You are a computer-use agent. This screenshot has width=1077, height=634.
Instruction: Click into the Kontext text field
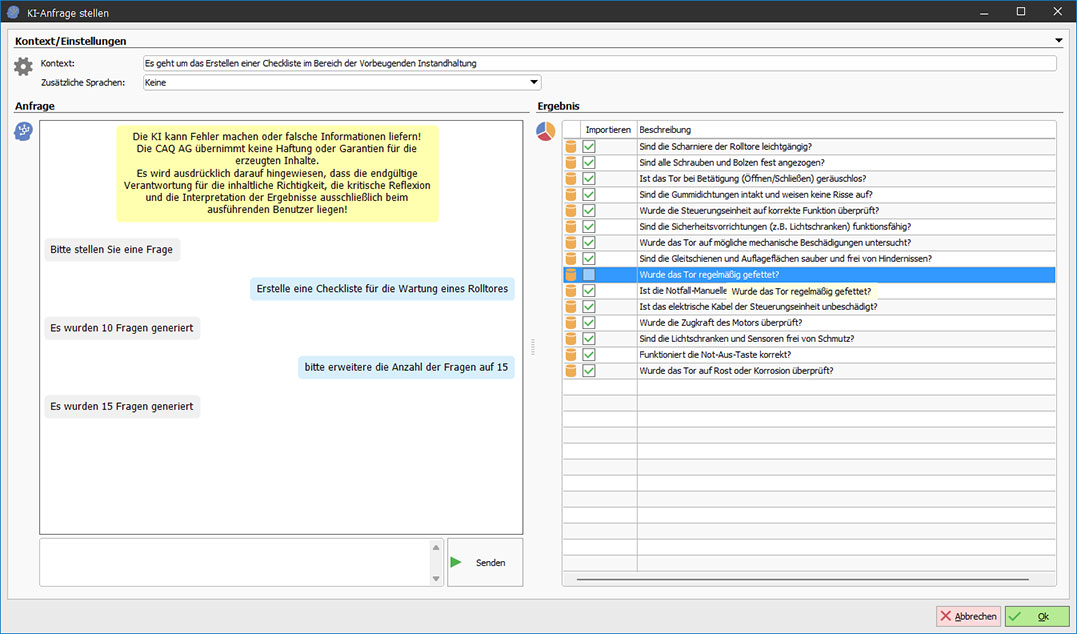click(x=598, y=63)
